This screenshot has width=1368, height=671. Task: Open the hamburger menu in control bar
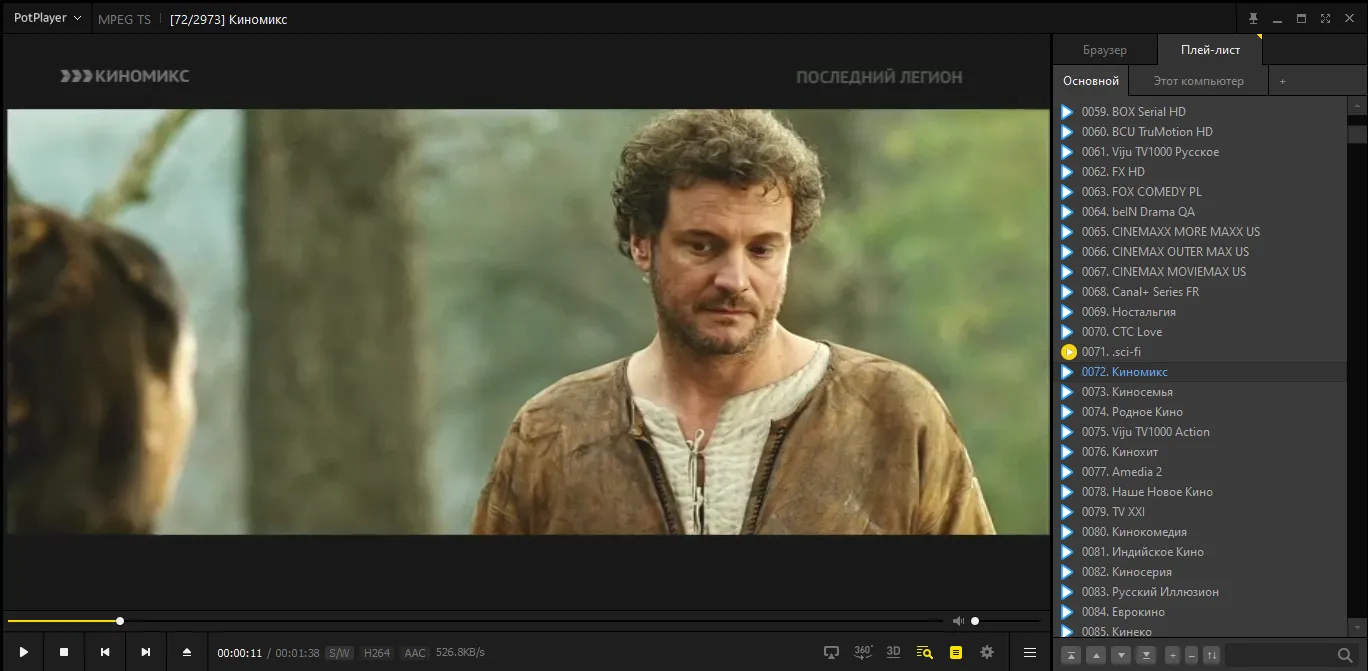1030,652
